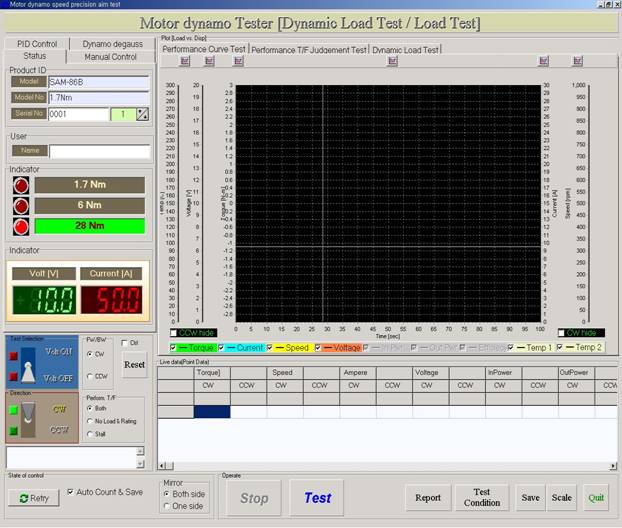Click the Scale button

[x=561, y=497]
